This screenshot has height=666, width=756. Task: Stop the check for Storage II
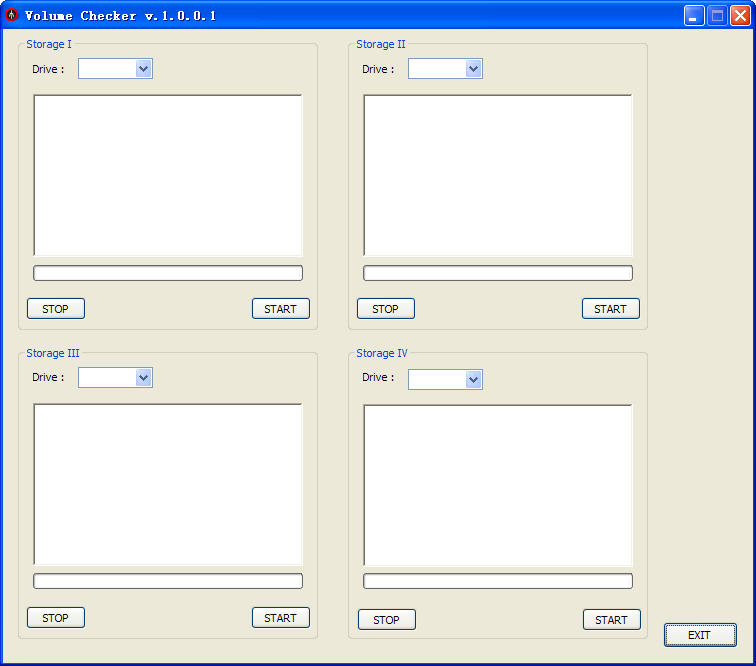[385, 309]
